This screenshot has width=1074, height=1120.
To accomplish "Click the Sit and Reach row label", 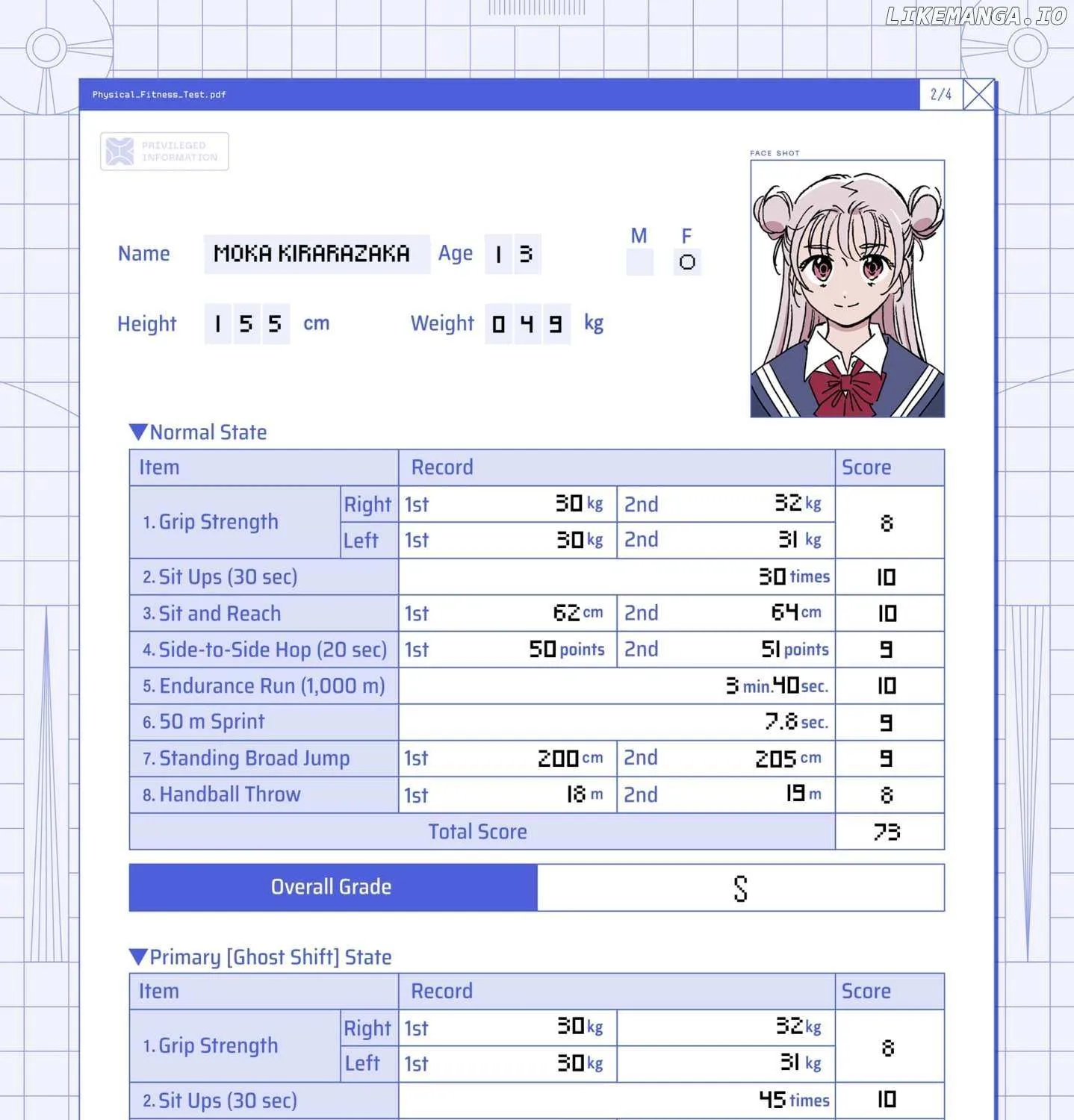I will pyautogui.click(x=212, y=614).
